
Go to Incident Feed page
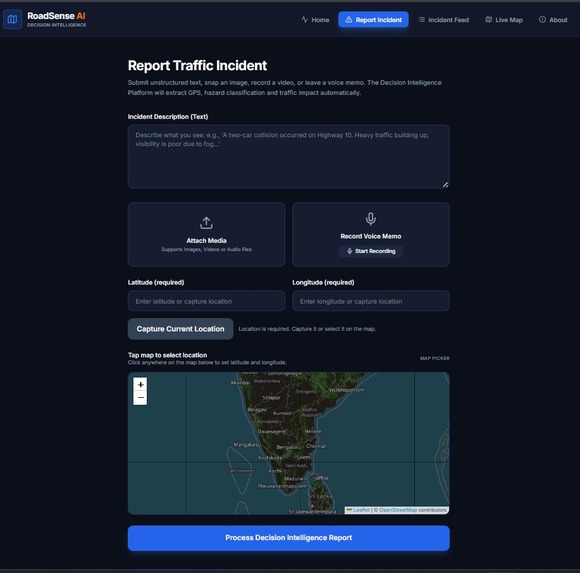[444, 20]
